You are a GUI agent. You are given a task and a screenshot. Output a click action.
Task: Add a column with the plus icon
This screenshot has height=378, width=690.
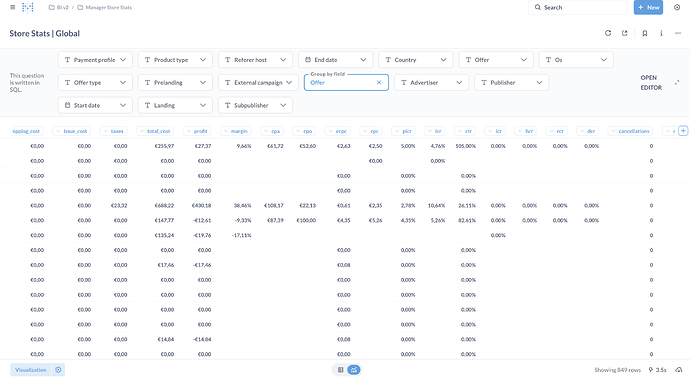[x=683, y=131]
